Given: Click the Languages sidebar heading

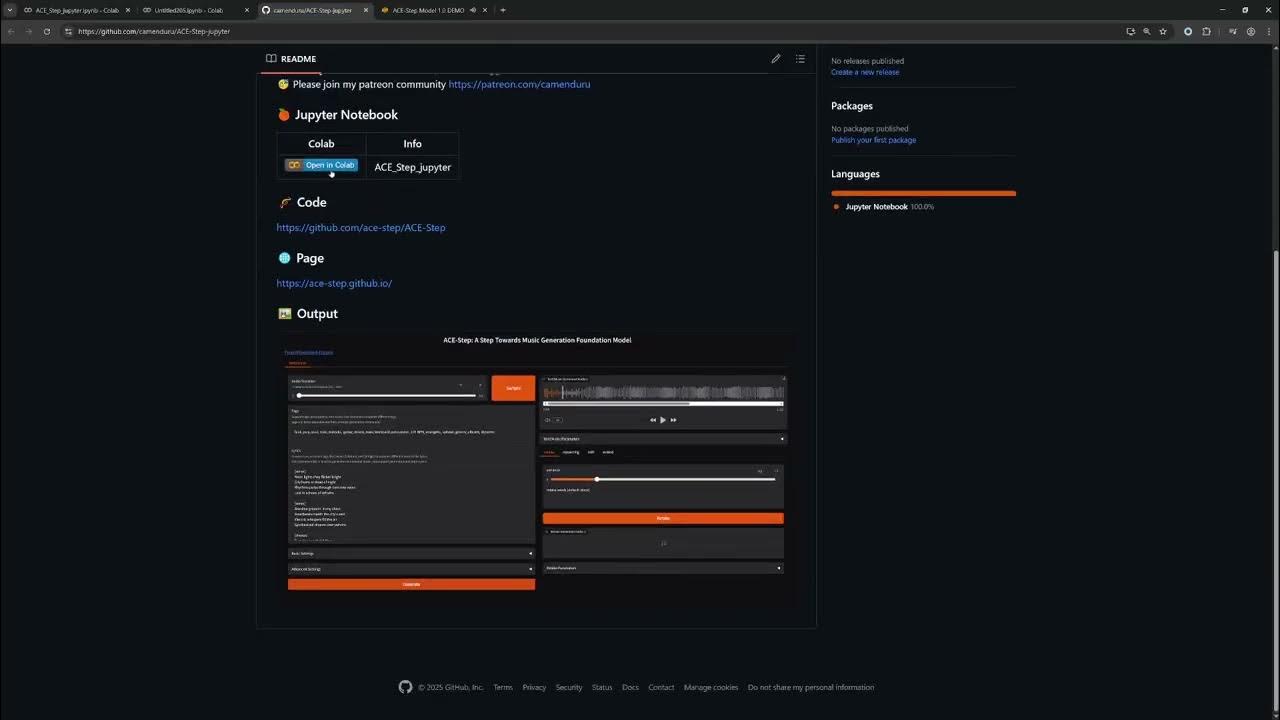Looking at the screenshot, I should [x=855, y=174].
